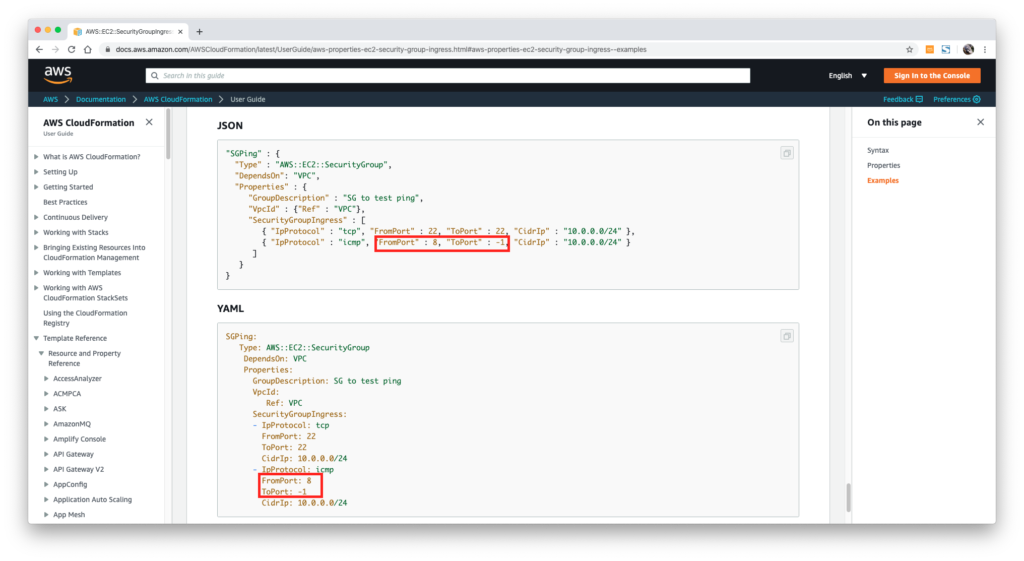
Task: Close the On this page panel
Action: pos(980,122)
